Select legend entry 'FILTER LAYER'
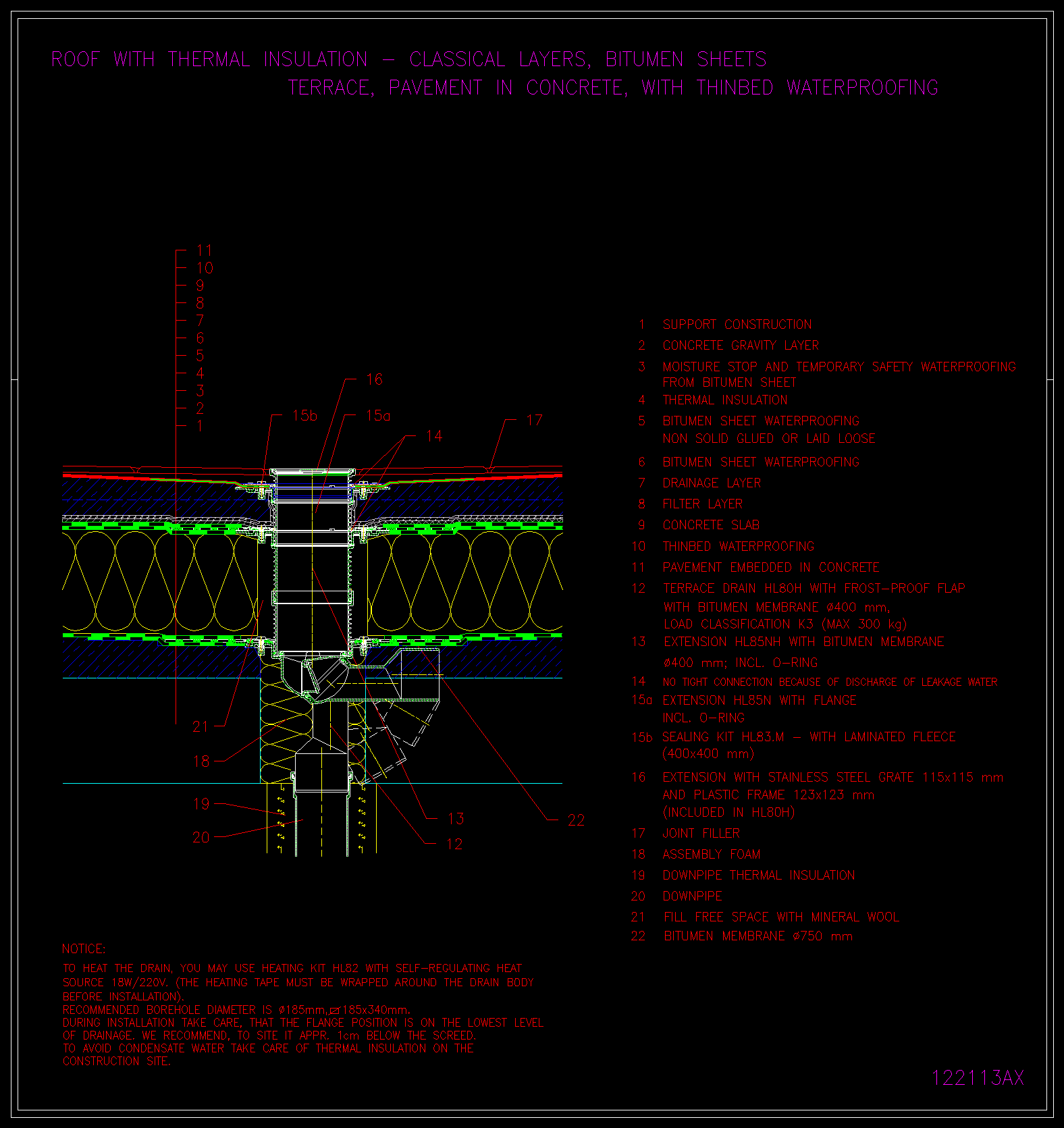This screenshot has width=1064, height=1128. tap(703, 504)
